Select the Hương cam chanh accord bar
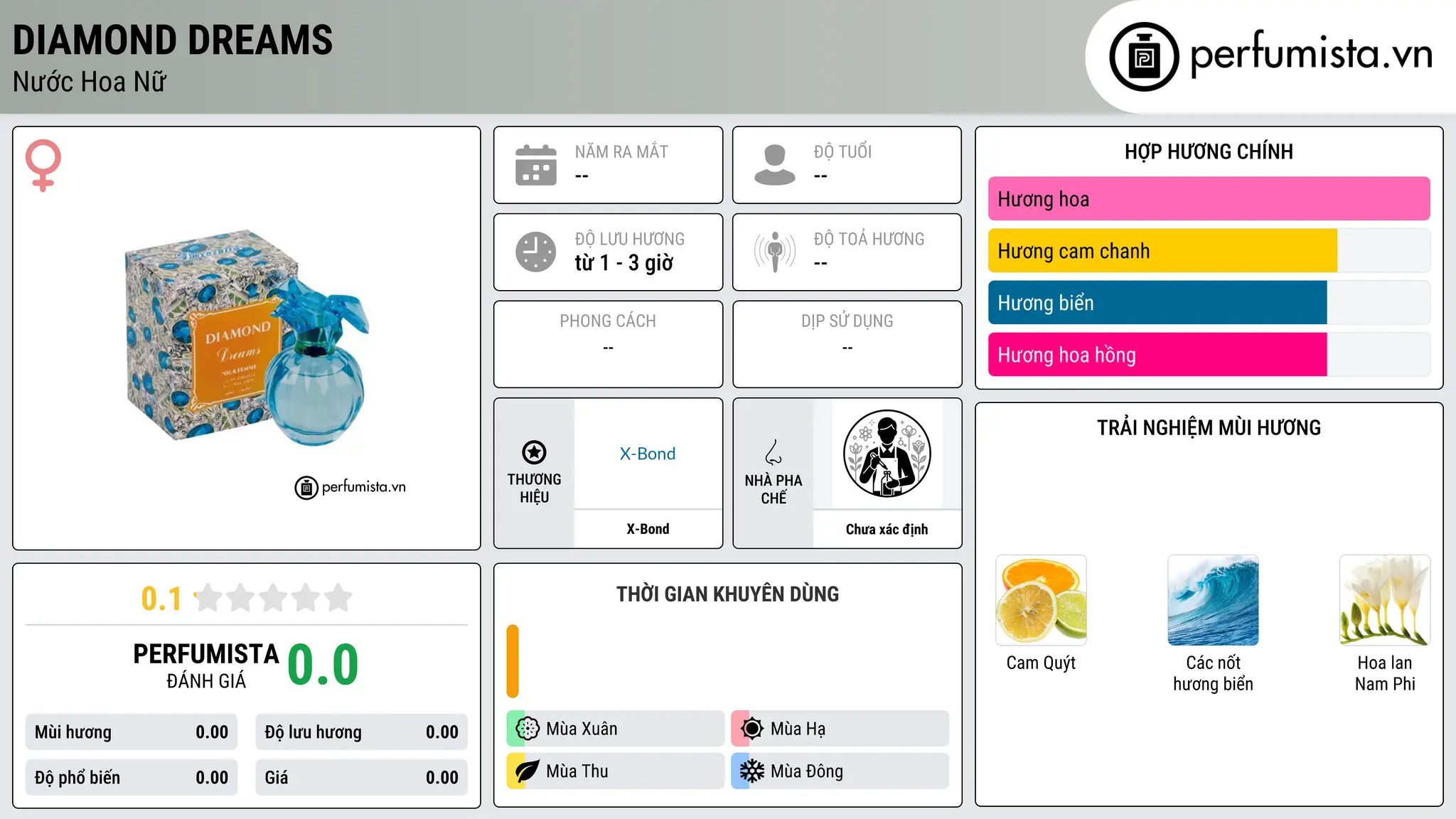 pos(1209,251)
